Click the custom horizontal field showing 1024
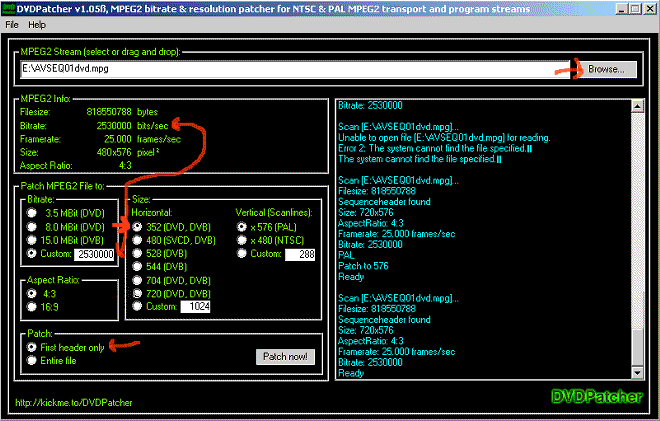This screenshot has width=660, height=421. coord(195,306)
